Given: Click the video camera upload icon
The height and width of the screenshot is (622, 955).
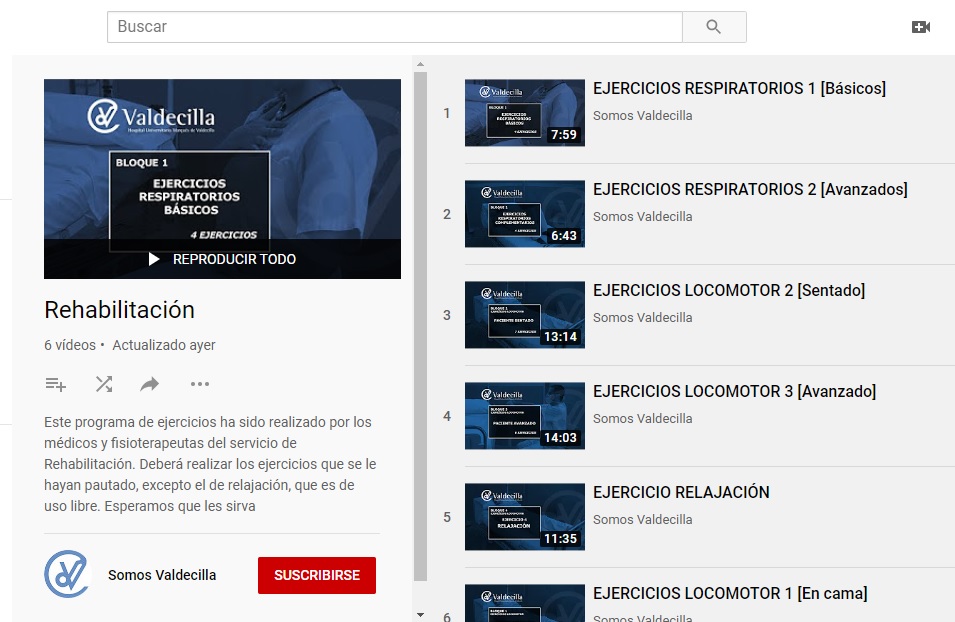Looking at the screenshot, I should pyautogui.click(x=921, y=27).
